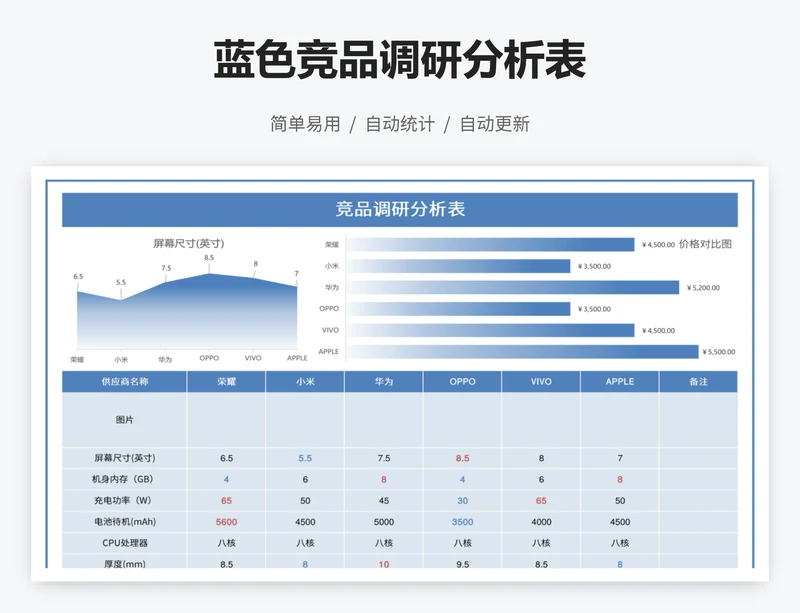Select the blue 30 charging cell for OPPO
Image resolution: width=800 pixels, height=613 pixels.
pyautogui.click(x=462, y=501)
